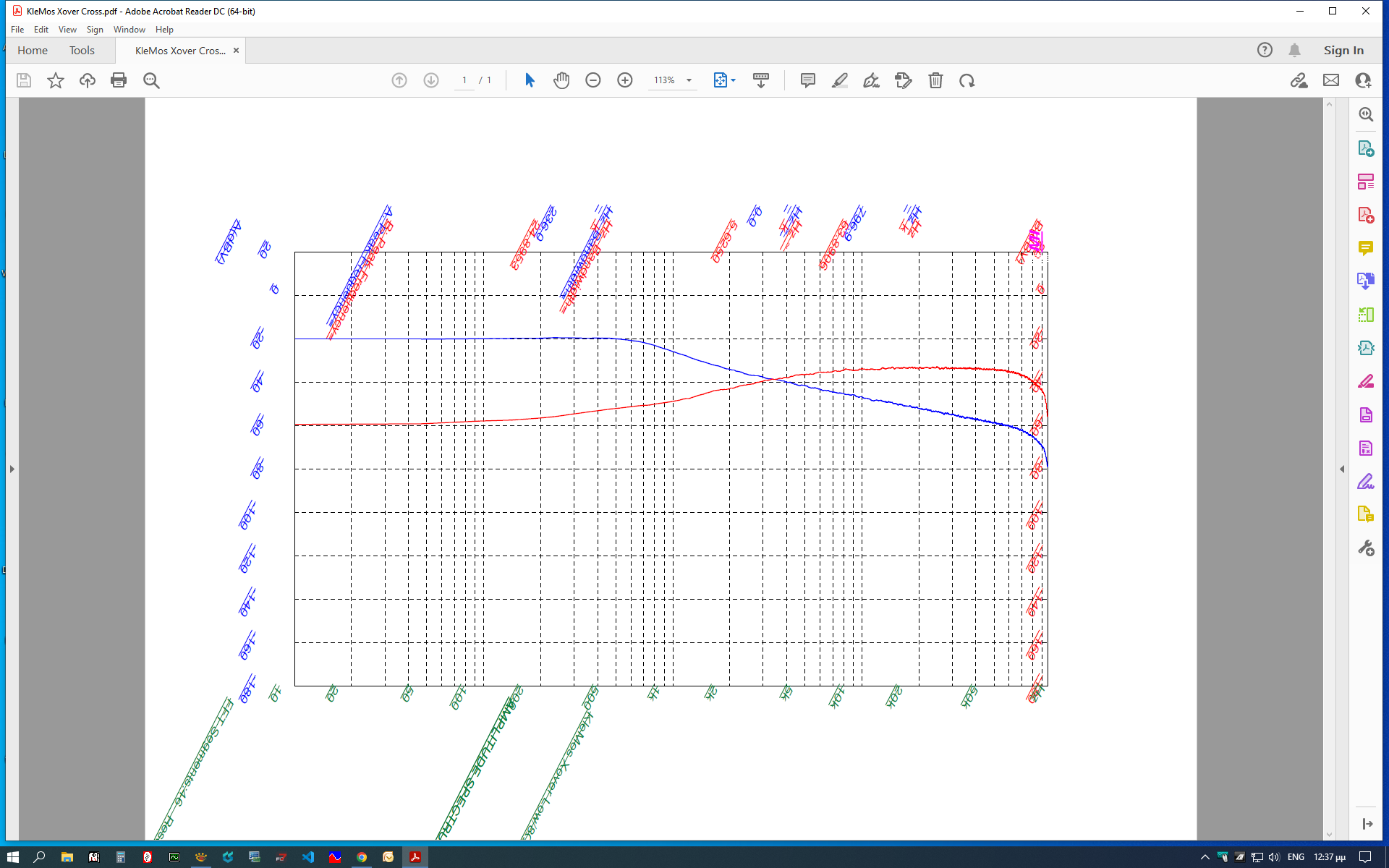Open the zoom percentage dropdown
Image resolution: width=1389 pixels, height=868 pixels.
pyautogui.click(x=689, y=80)
